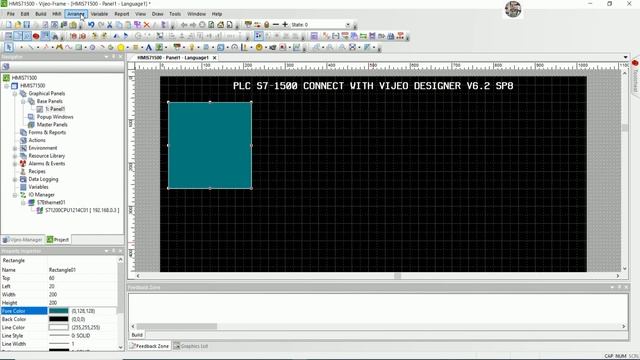Image resolution: width=640 pixels, height=360 pixels.
Task: Select the yellow smiley face tool
Action: pyautogui.click(x=259, y=47)
